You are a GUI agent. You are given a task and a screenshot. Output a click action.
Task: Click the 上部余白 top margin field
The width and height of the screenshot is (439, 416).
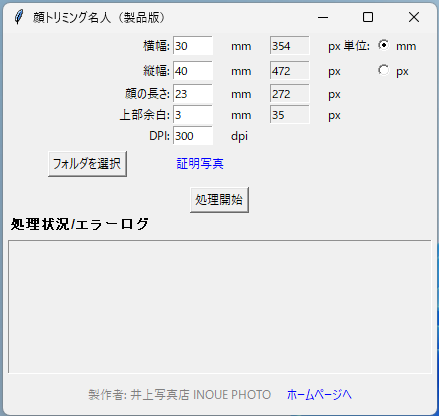coord(193,115)
